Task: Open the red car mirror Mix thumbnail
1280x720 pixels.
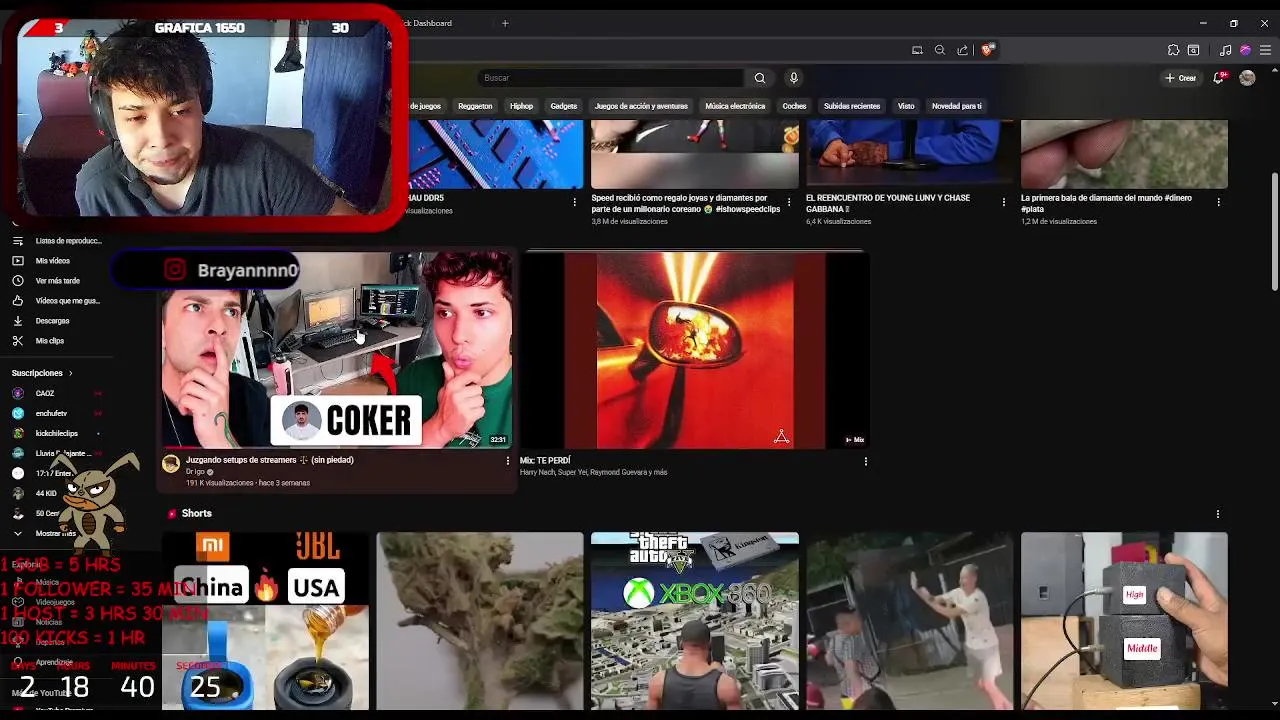Action: pyautogui.click(x=694, y=349)
